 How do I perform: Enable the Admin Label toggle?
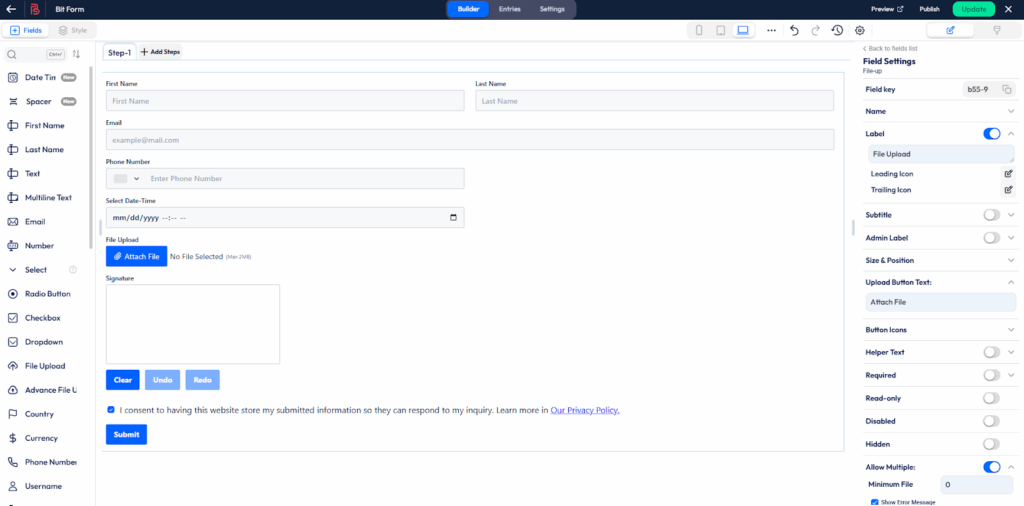pyautogui.click(x=991, y=238)
